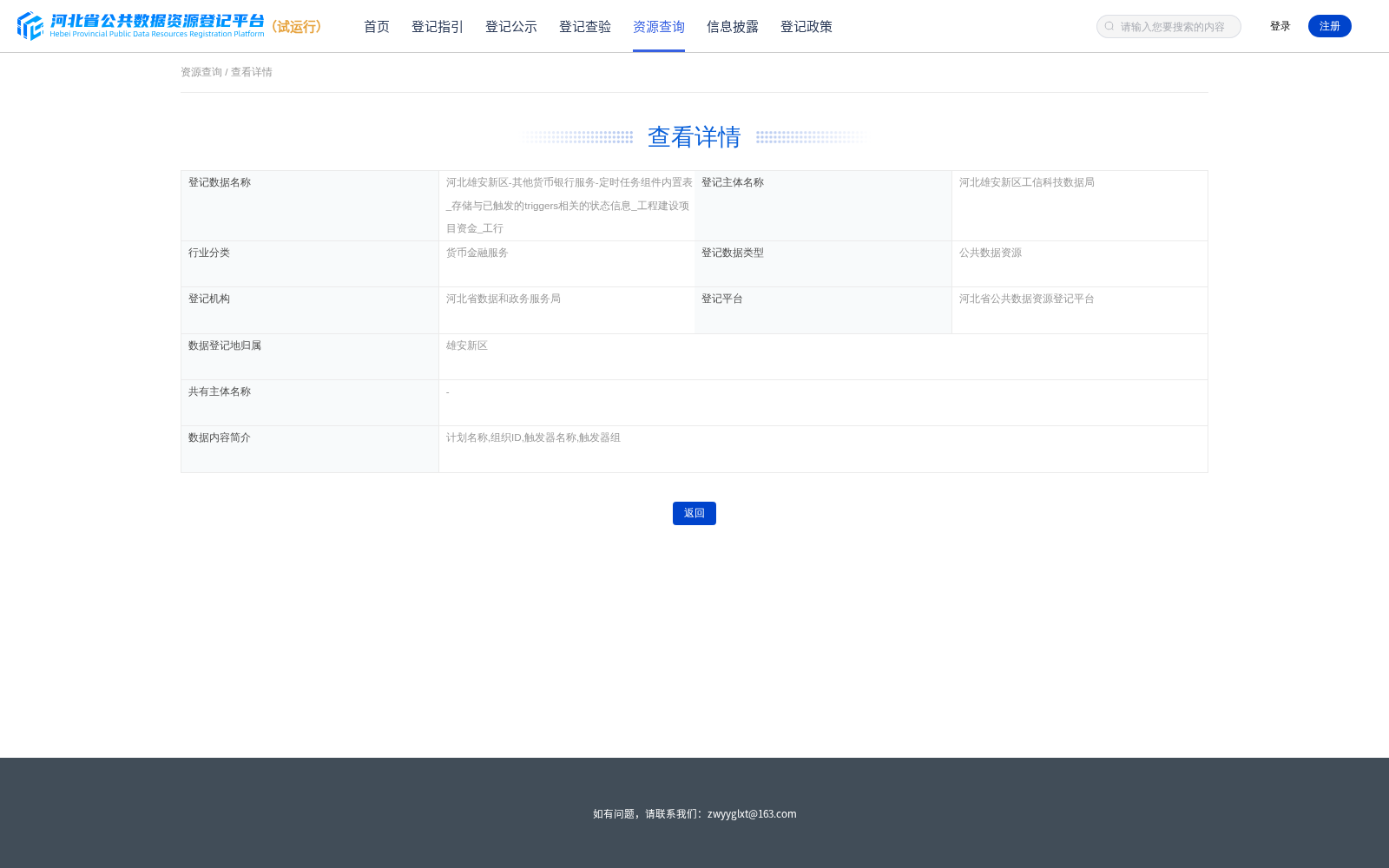Click the 登记数据类型 label cell

[823, 264]
